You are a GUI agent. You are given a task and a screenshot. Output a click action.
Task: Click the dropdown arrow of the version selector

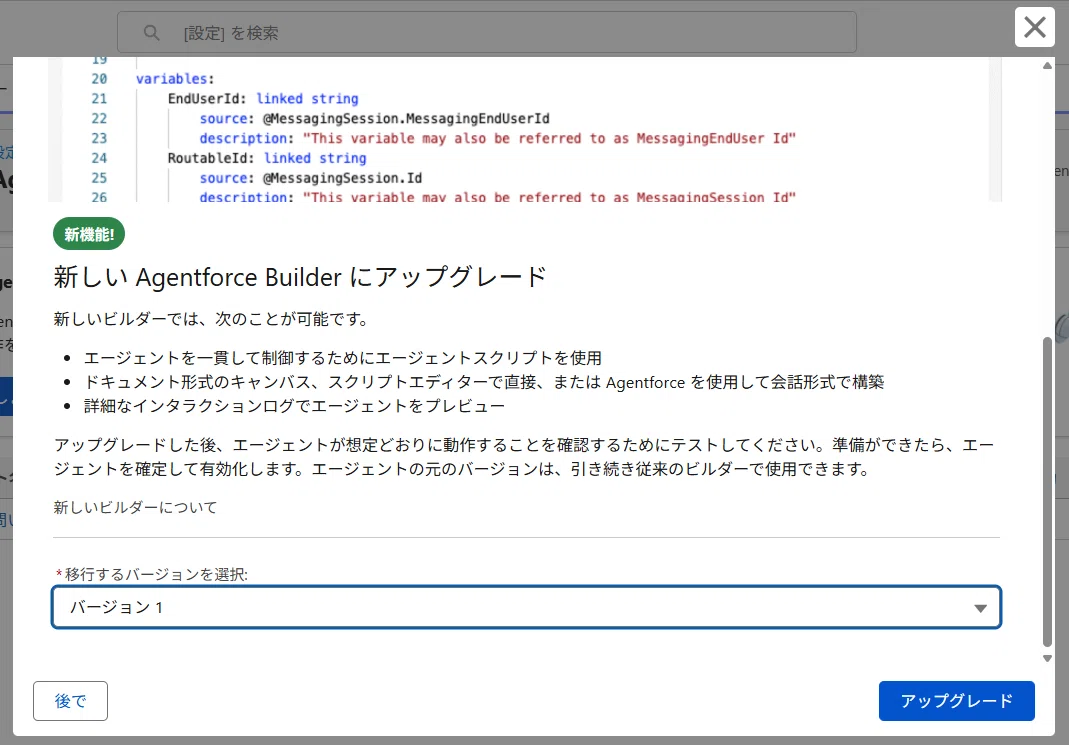(x=980, y=608)
